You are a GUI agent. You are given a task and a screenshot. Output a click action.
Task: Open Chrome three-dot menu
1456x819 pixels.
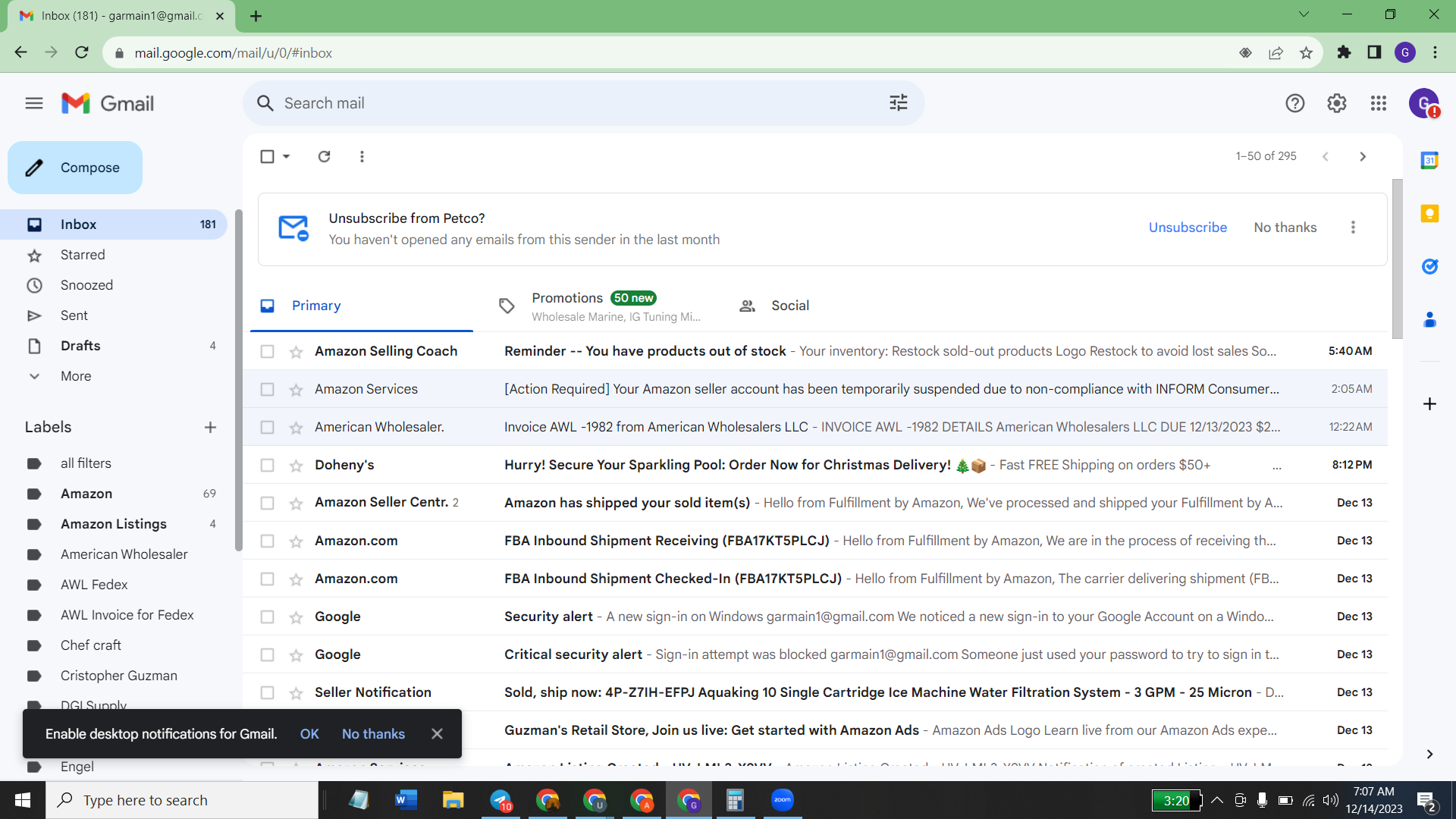[x=1435, y=52]
